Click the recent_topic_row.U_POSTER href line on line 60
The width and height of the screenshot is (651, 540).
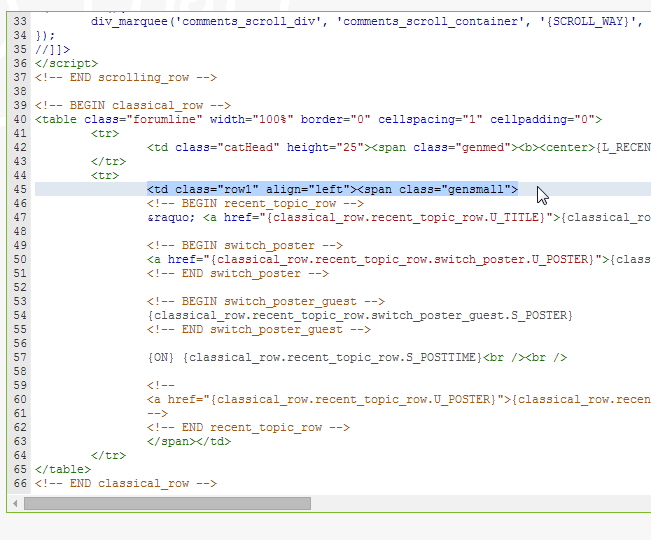[399, 399]
